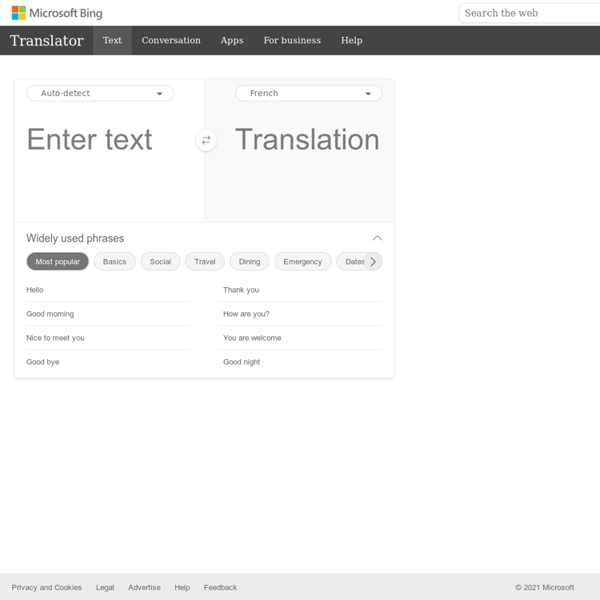Viewport: 600px width, 600px height.
Task: Open the Apps tab
Action: pos(232,41)
